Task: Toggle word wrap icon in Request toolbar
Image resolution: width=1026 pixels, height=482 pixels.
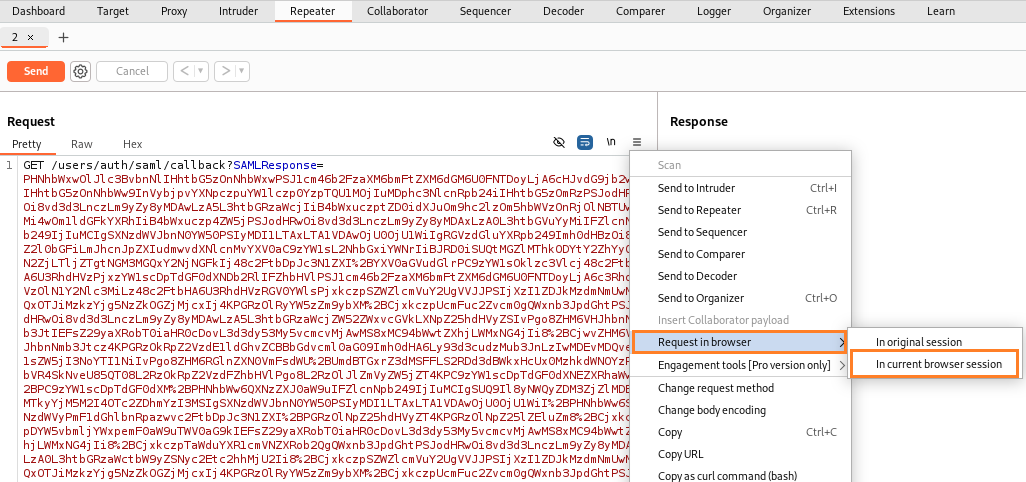Action: point(585,142)
